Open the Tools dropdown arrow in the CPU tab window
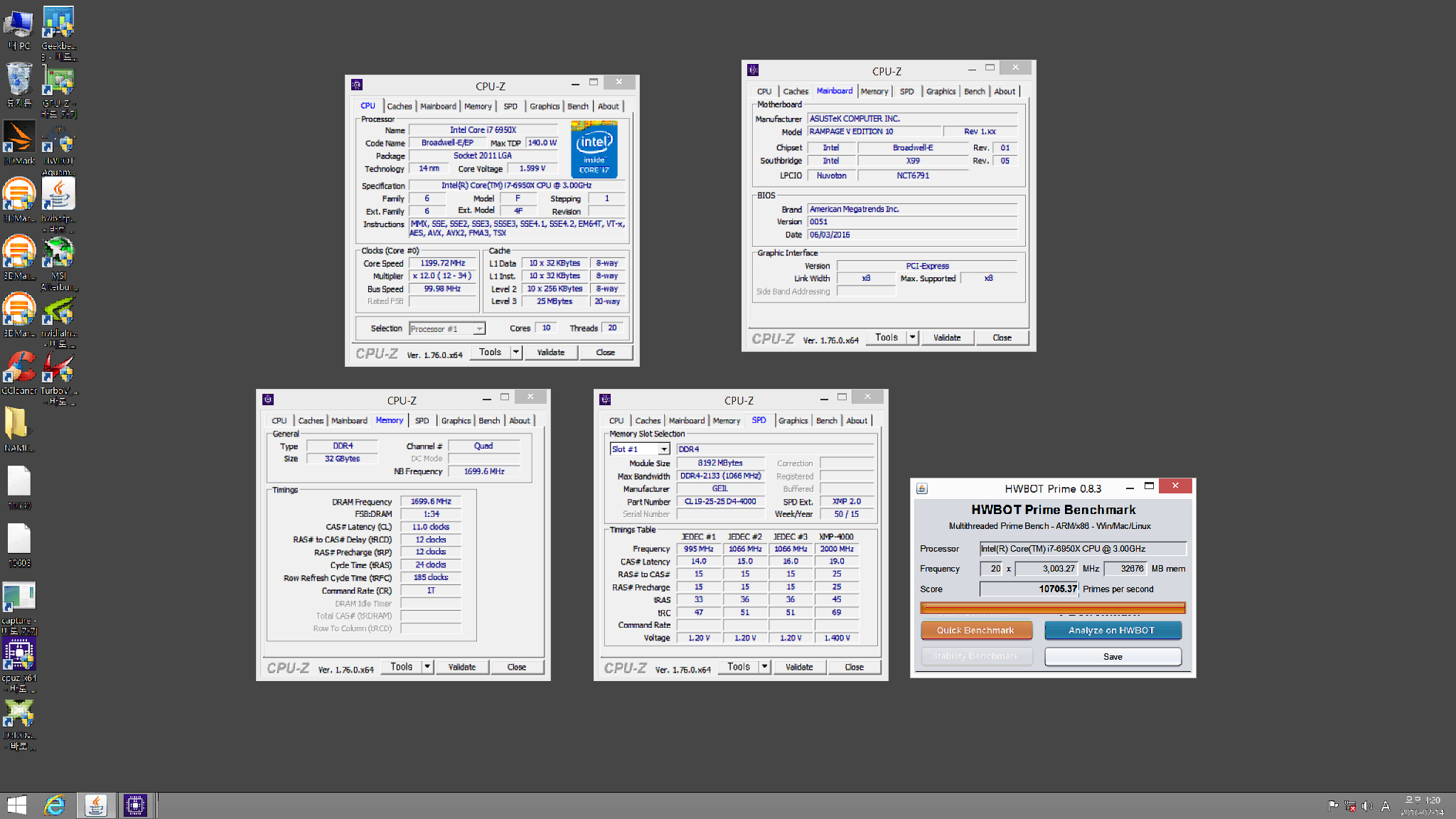The image size is (1456, 819). click(x=516, y=353)
